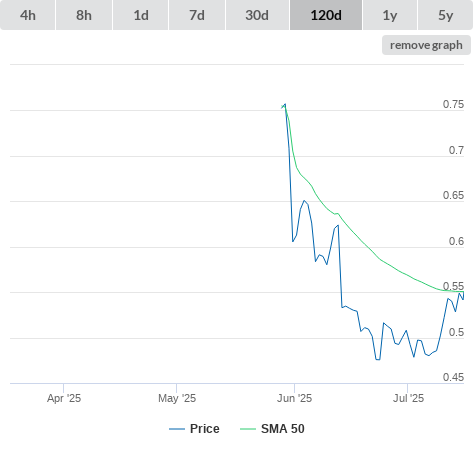Click the remove graph button

coord(426,45)
